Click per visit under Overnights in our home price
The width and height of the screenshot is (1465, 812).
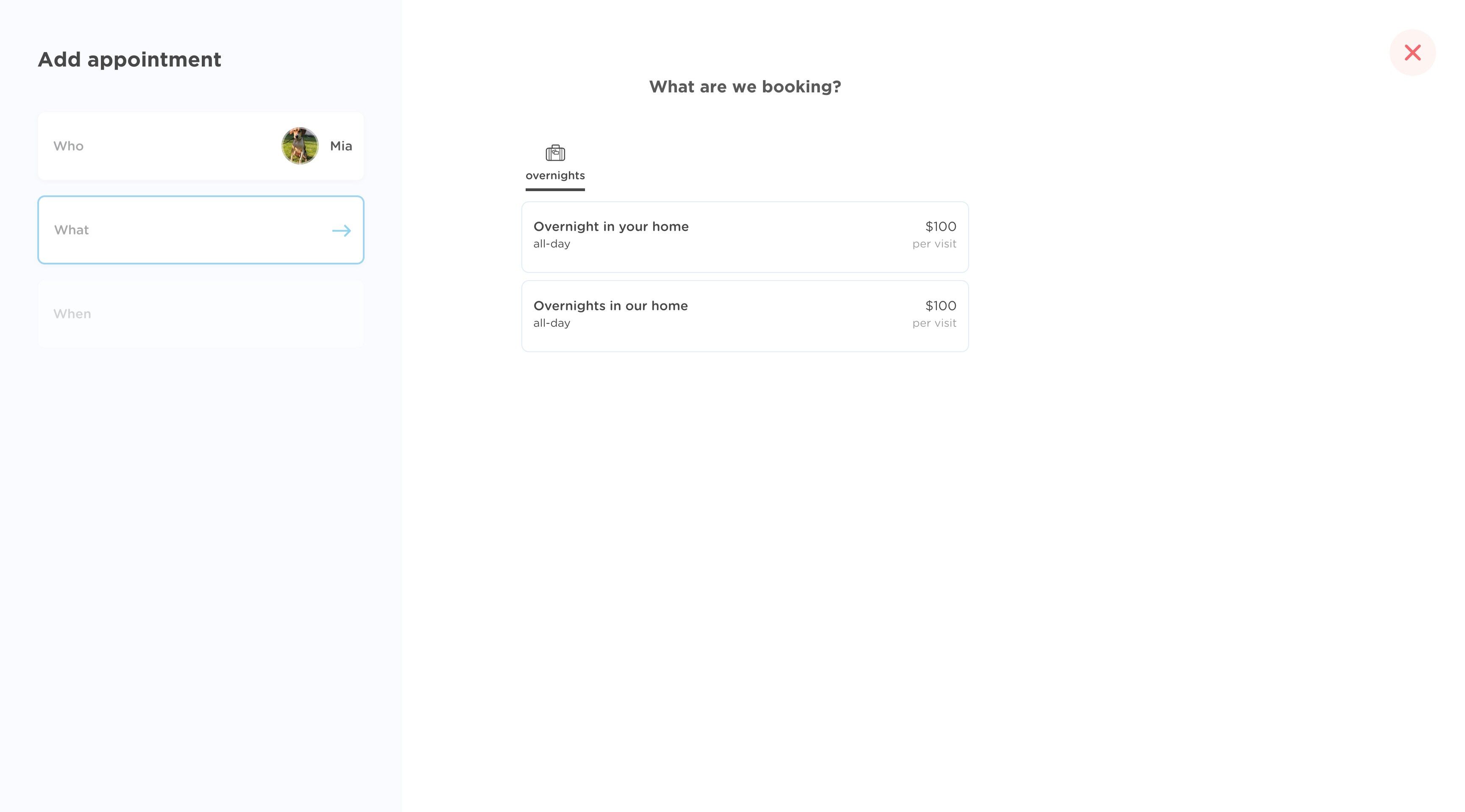coord(934,323)
